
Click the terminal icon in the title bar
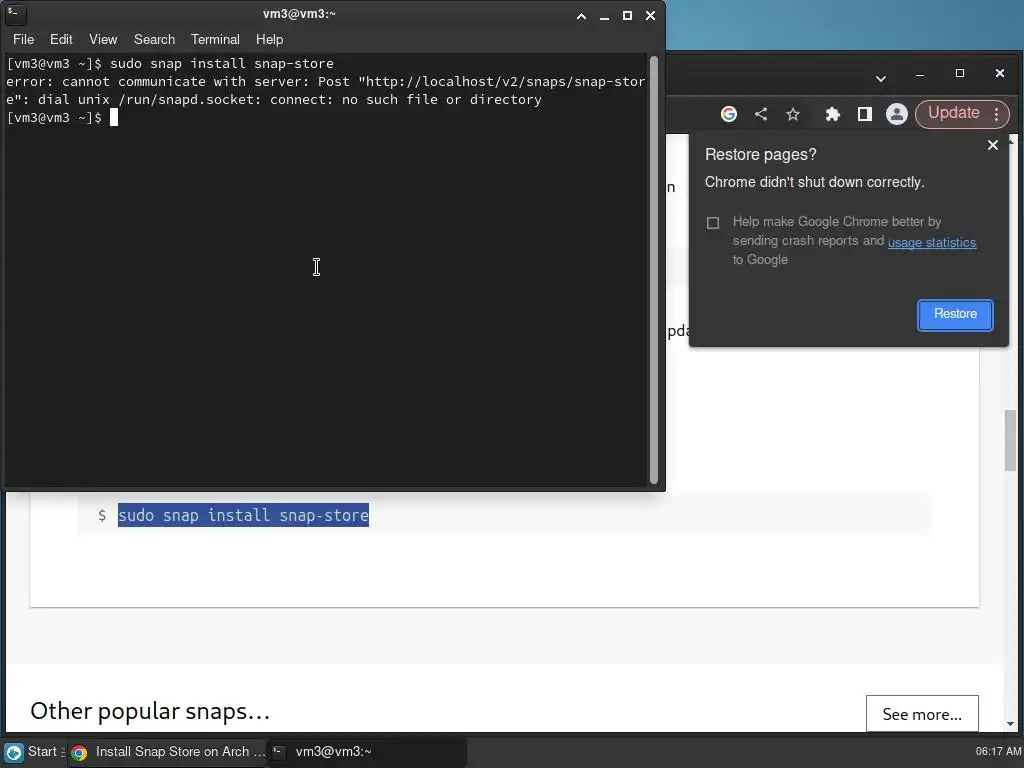[x=15, y=14]
